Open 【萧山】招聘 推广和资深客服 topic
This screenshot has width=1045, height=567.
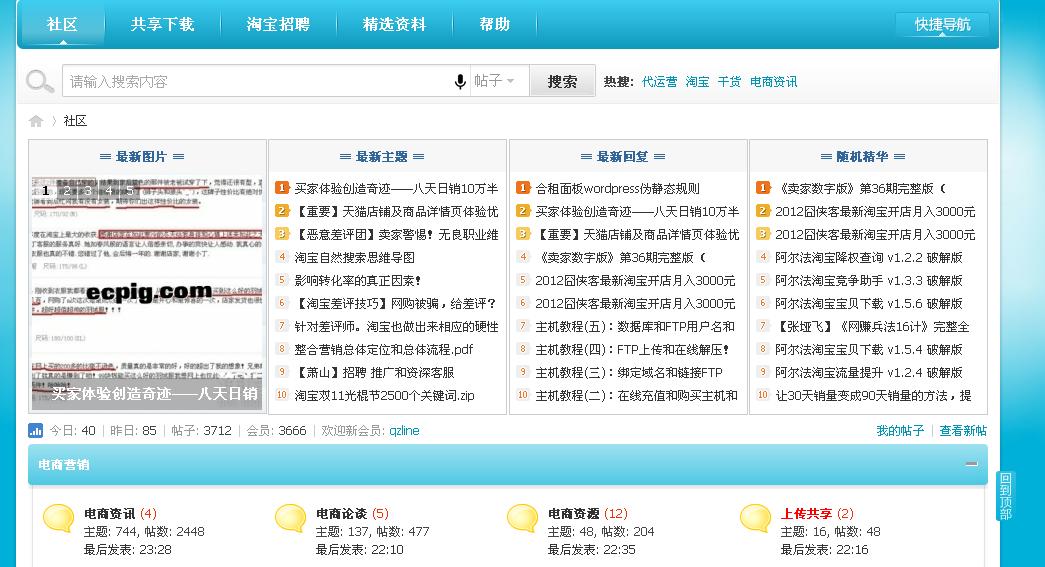point(375,372)
